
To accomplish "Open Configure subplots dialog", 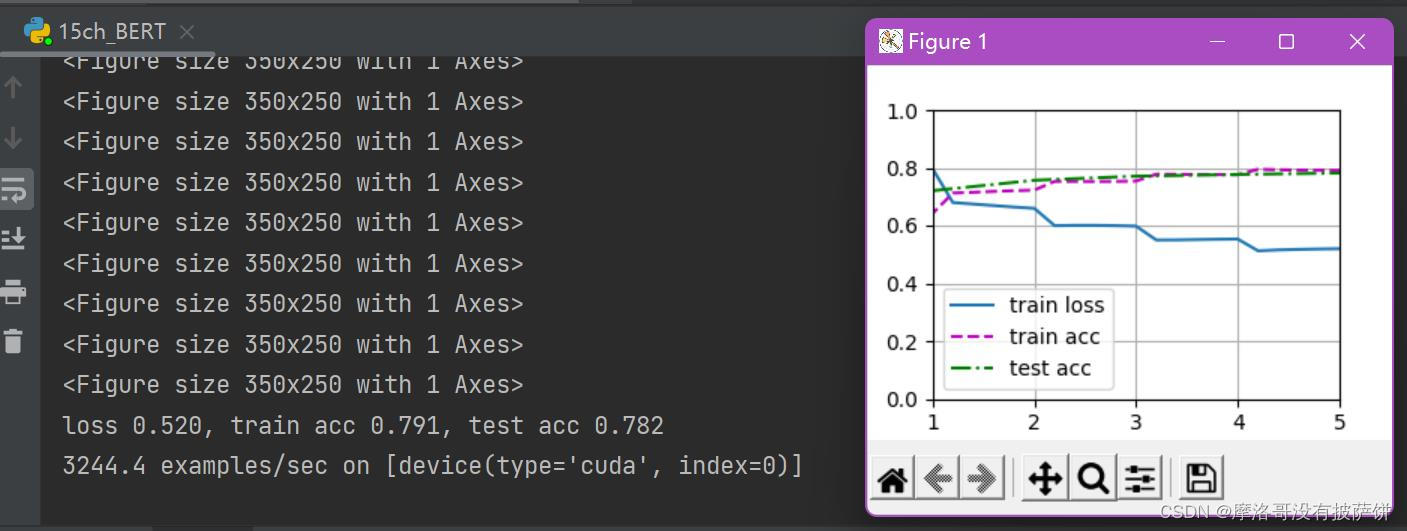I will point(1140,479).
